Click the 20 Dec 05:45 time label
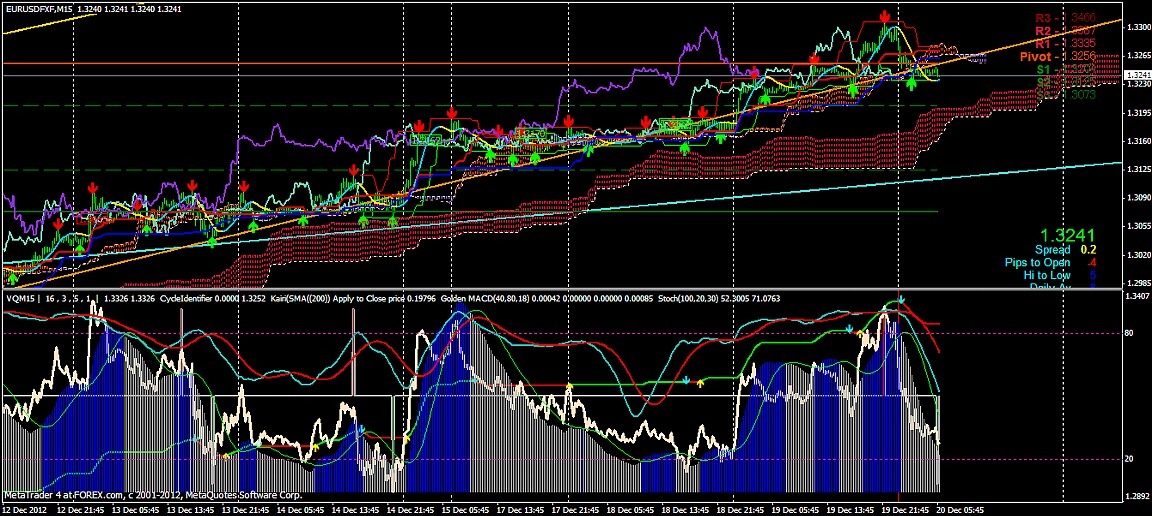This screenshot has height=516, width=1152. [962, 509]
